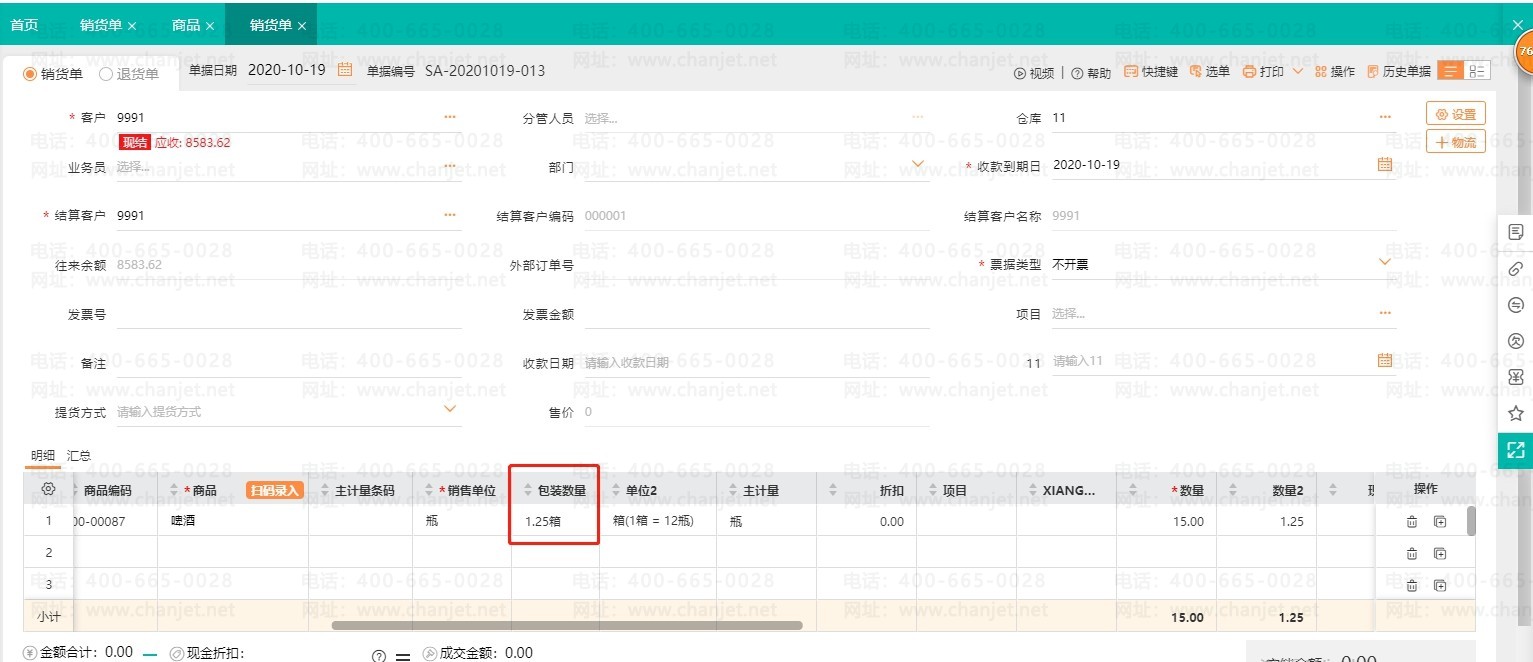Open lookup for 业务员 field
Screen dimensions: 1533x662
(x=450, y=166)
